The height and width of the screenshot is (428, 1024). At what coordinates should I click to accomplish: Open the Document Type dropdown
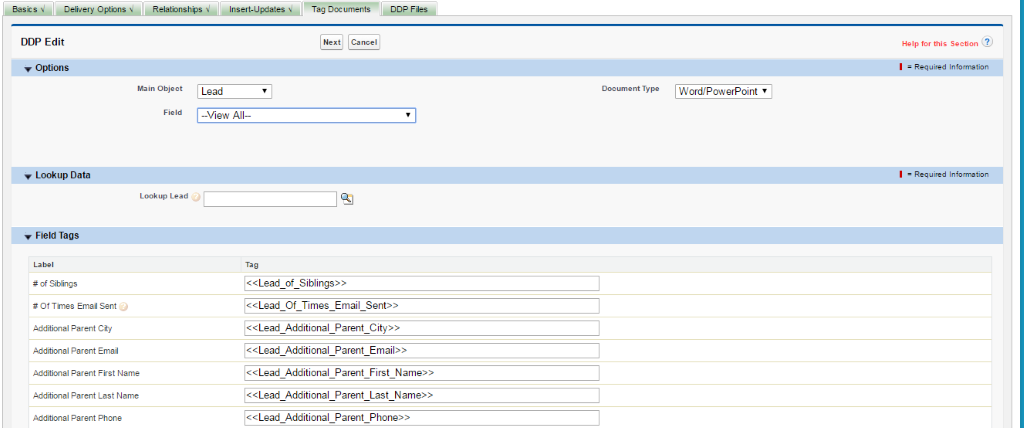click(x=724, y=91)
